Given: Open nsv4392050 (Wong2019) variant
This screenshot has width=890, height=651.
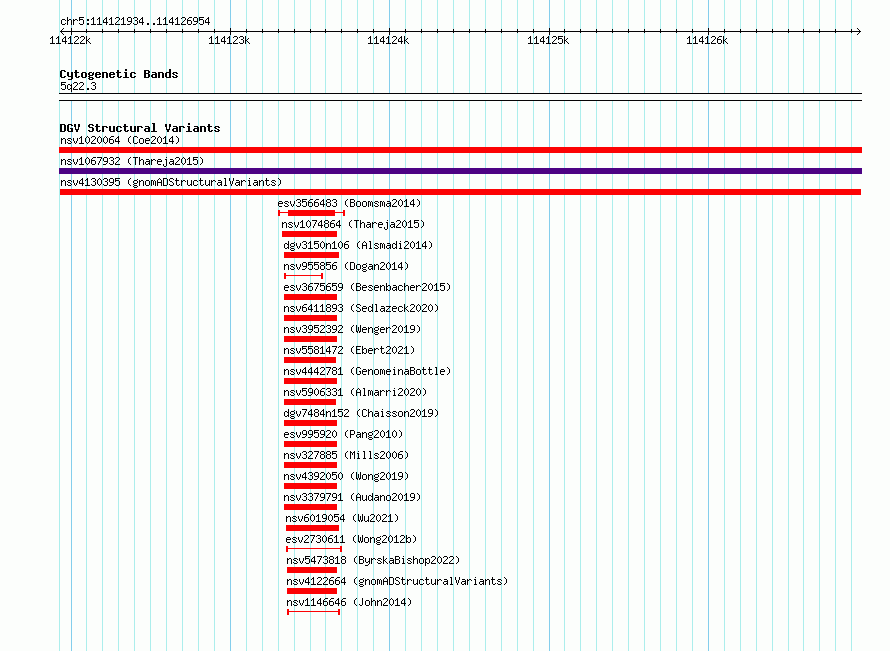Looking at the screenshot, I should click(x=346, y=476).
